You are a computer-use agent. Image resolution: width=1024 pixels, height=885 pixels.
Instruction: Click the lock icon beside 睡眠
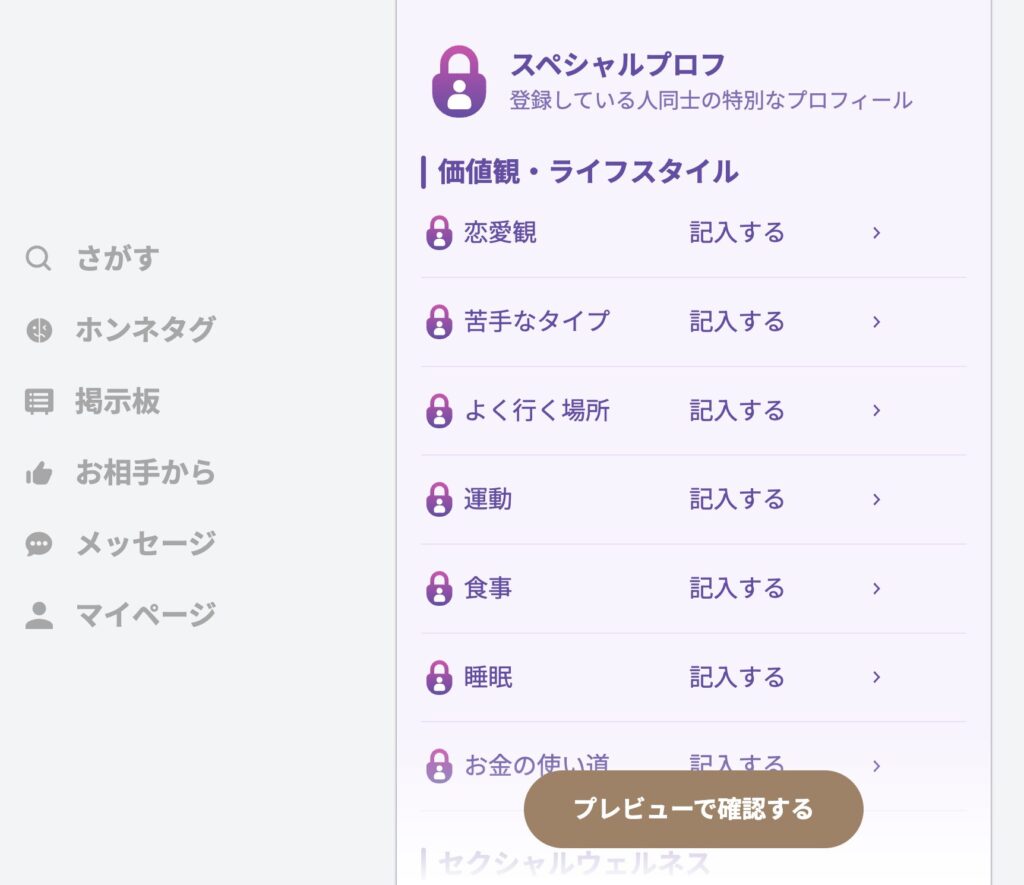point(439,677)
